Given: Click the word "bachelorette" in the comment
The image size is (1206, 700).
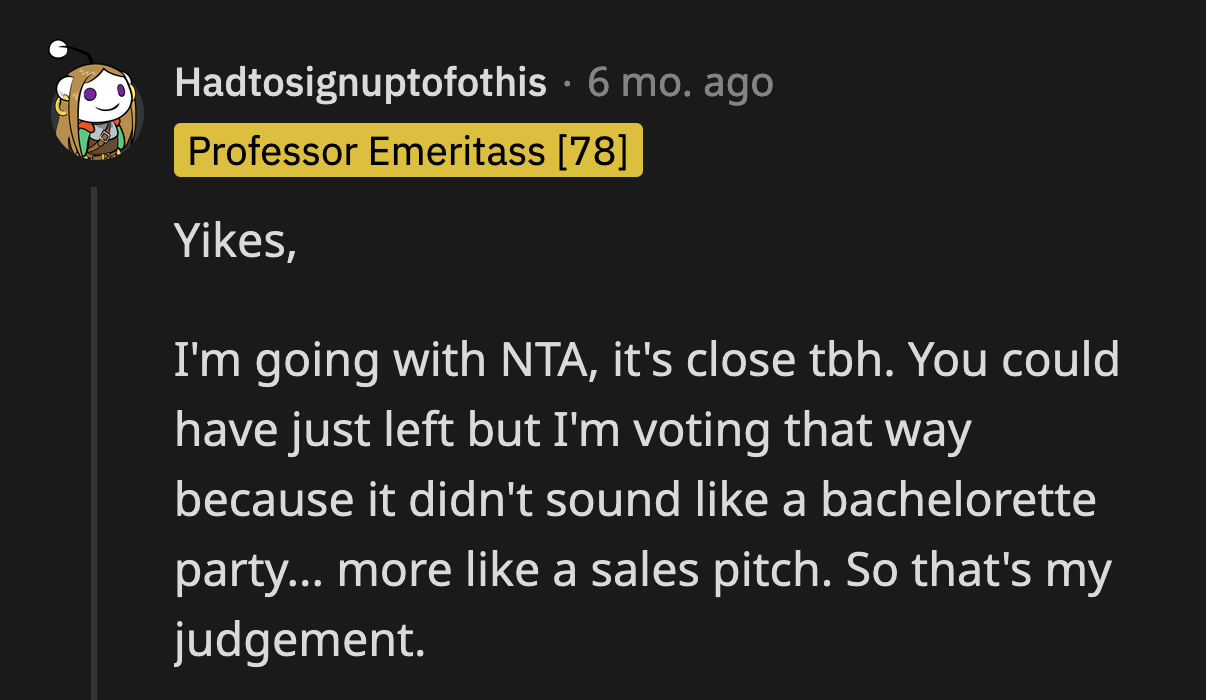Looking at the screenshot, I should [x=958, y=500].
